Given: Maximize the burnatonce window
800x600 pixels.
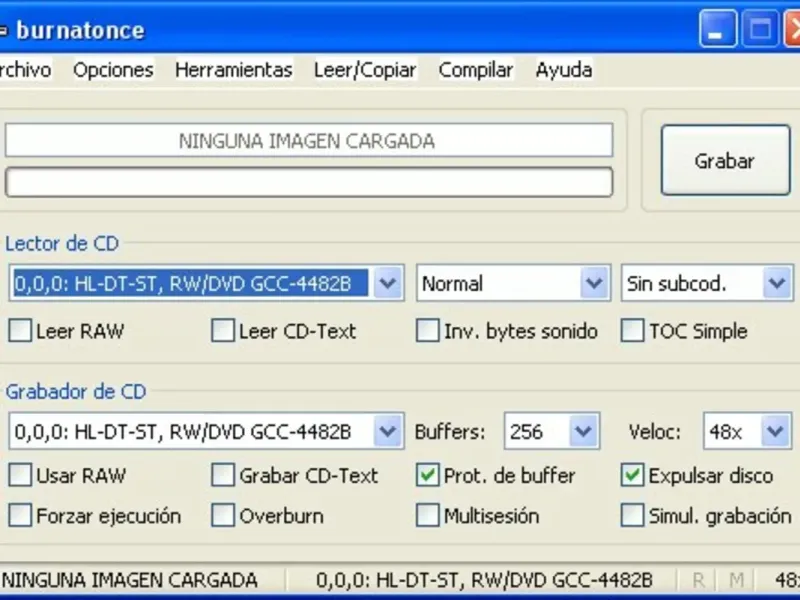Looking at the screenshot, I should tap(760, 29).
